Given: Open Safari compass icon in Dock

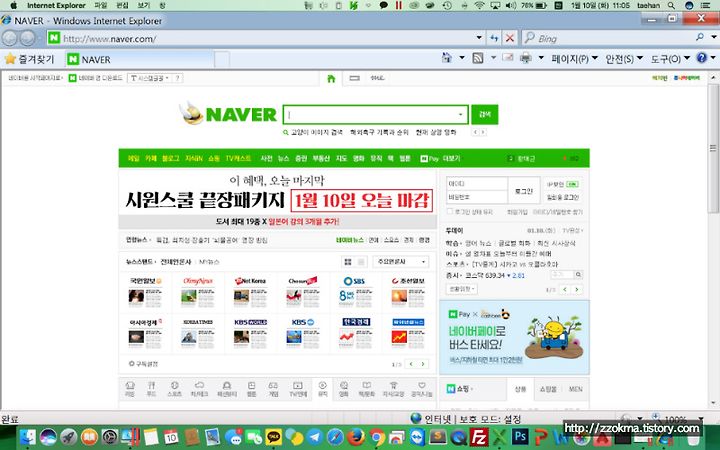Looking at the screenshot, I should (335, 437).
